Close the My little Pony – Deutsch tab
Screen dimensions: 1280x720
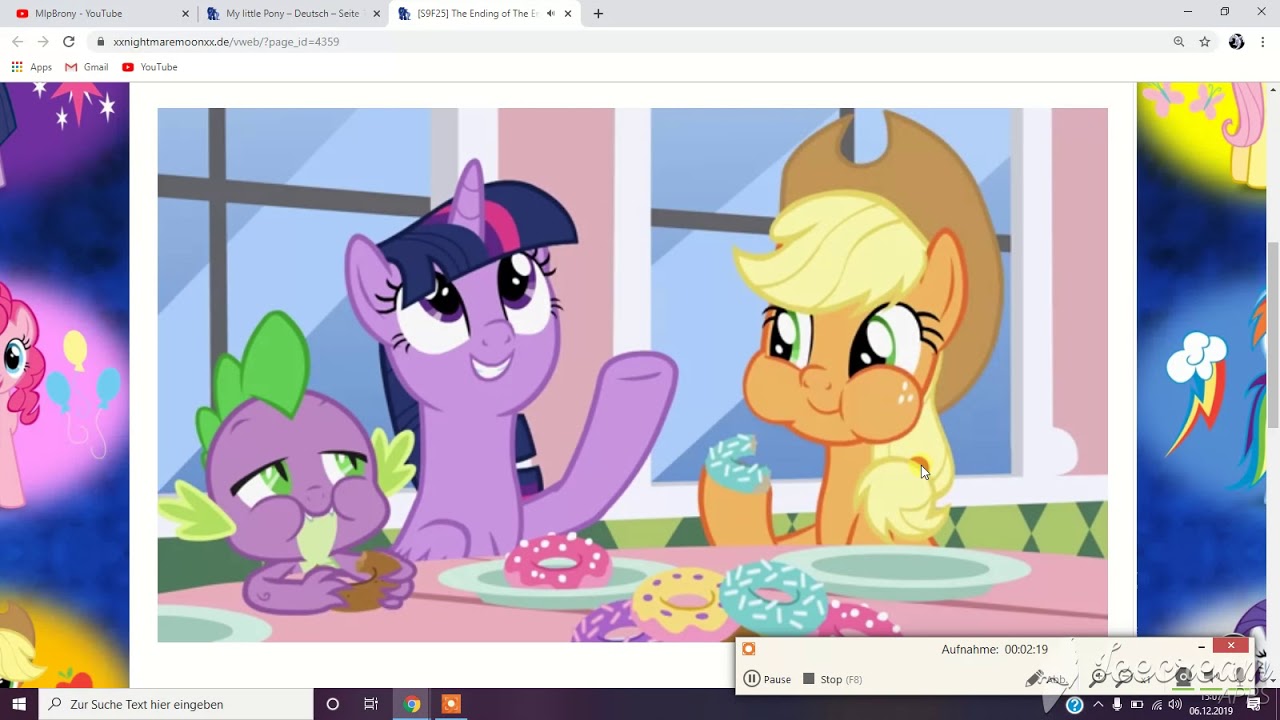377,14
